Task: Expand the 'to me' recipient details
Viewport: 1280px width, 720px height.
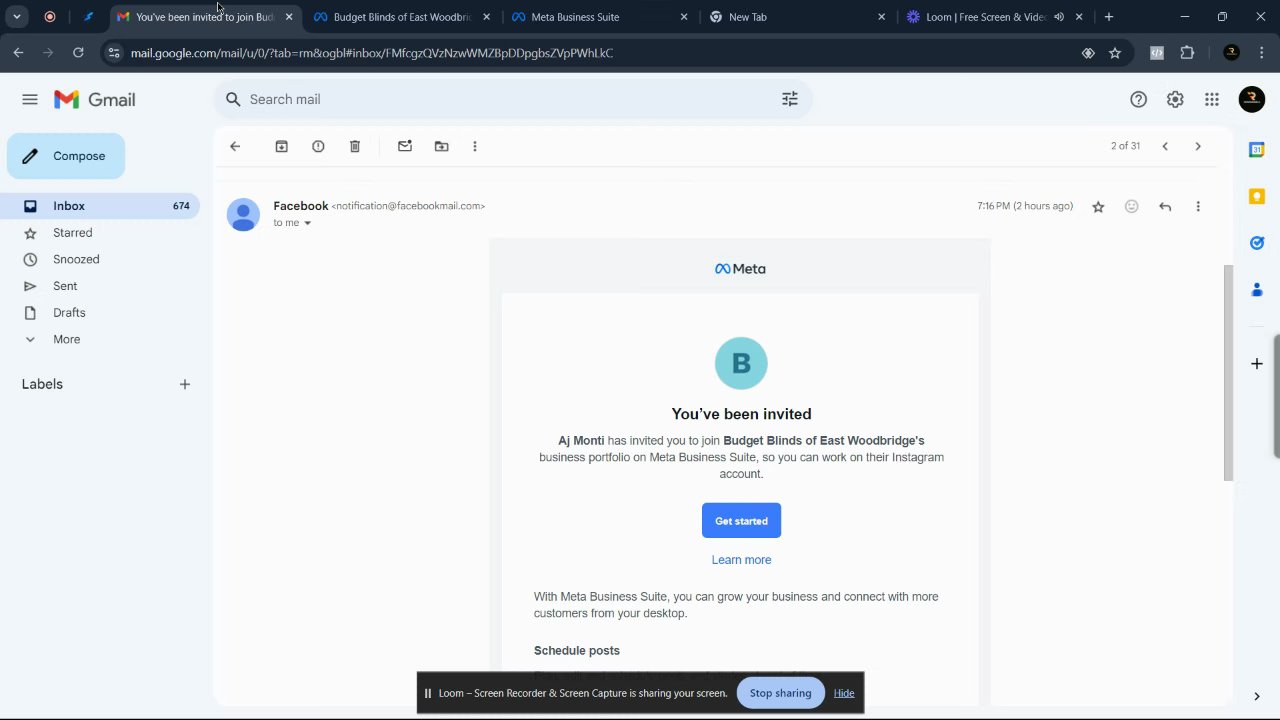Action: coord(307,223)
